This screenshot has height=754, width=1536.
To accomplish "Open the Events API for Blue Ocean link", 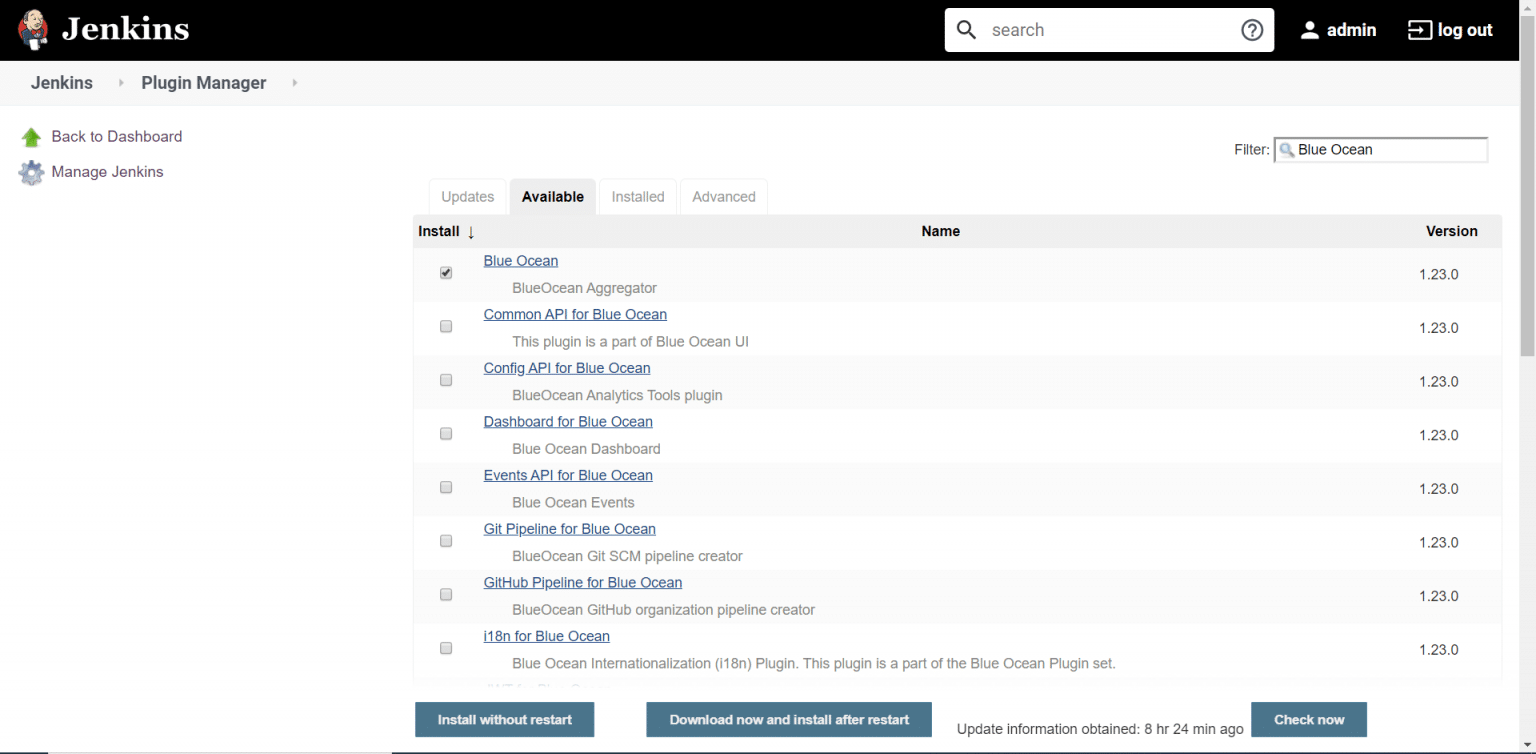I will tap(567, 475).
